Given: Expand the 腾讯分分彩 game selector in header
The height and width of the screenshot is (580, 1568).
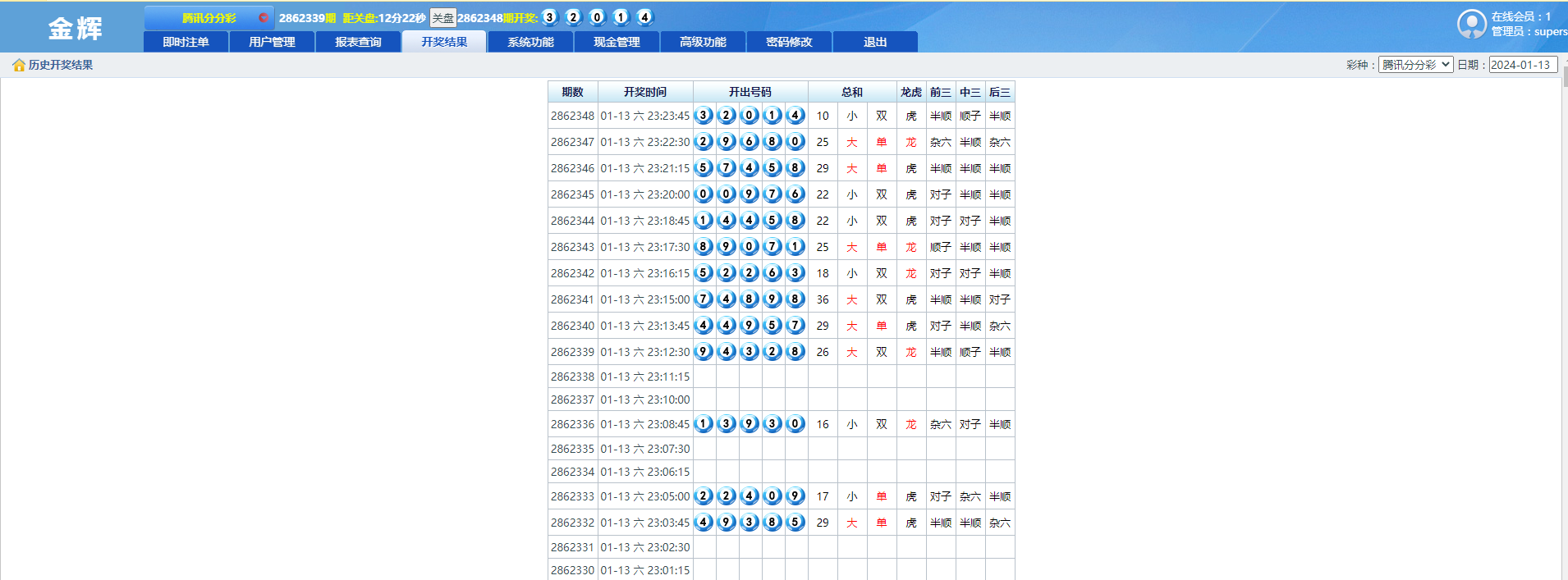Looking at the screenshot, I should [x=209, y=17].
